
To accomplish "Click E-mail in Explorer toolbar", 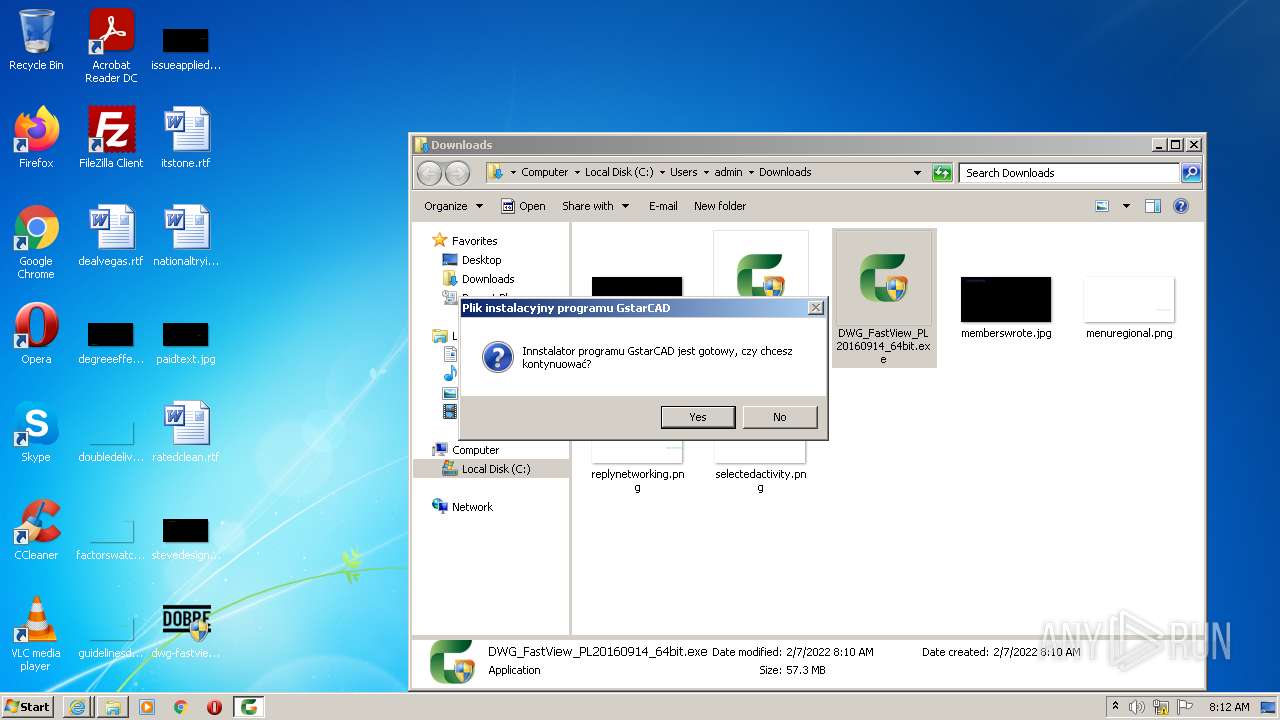I will (x=663, y=206).
